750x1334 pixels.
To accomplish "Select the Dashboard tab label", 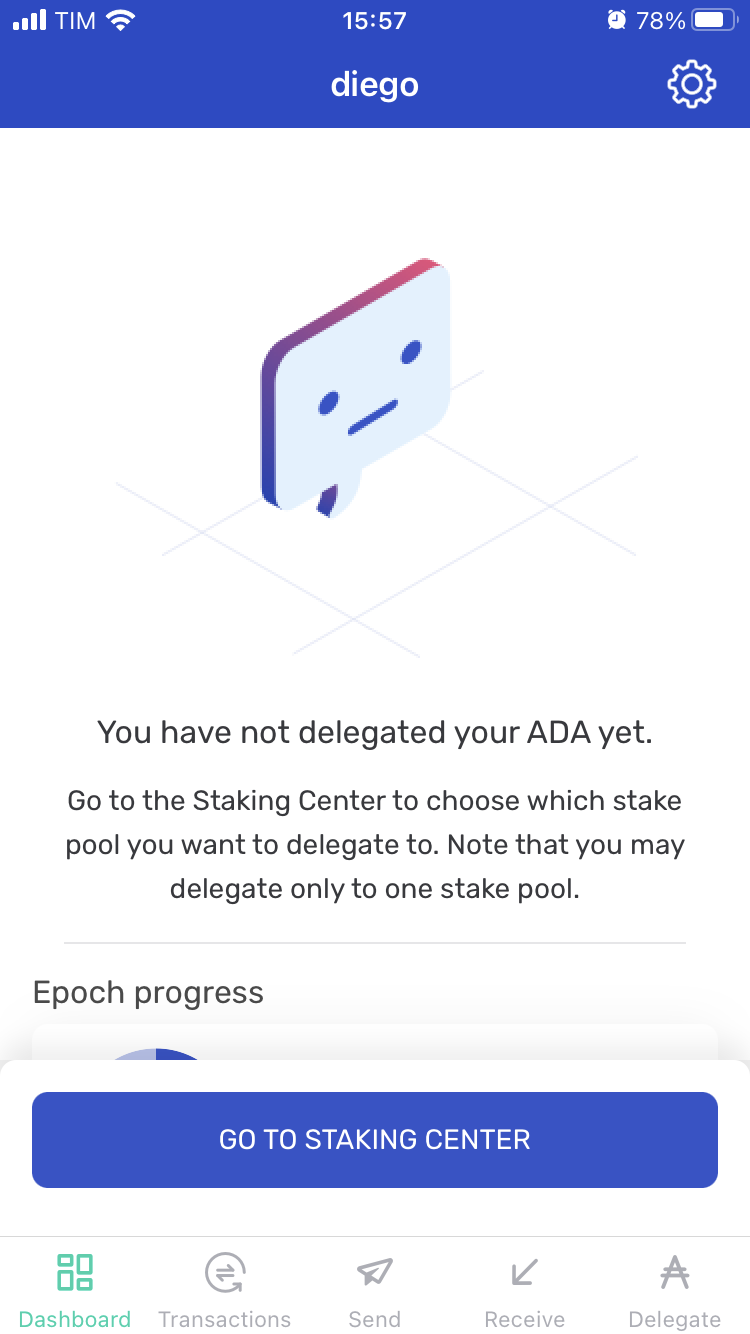I will (75, 1319).
